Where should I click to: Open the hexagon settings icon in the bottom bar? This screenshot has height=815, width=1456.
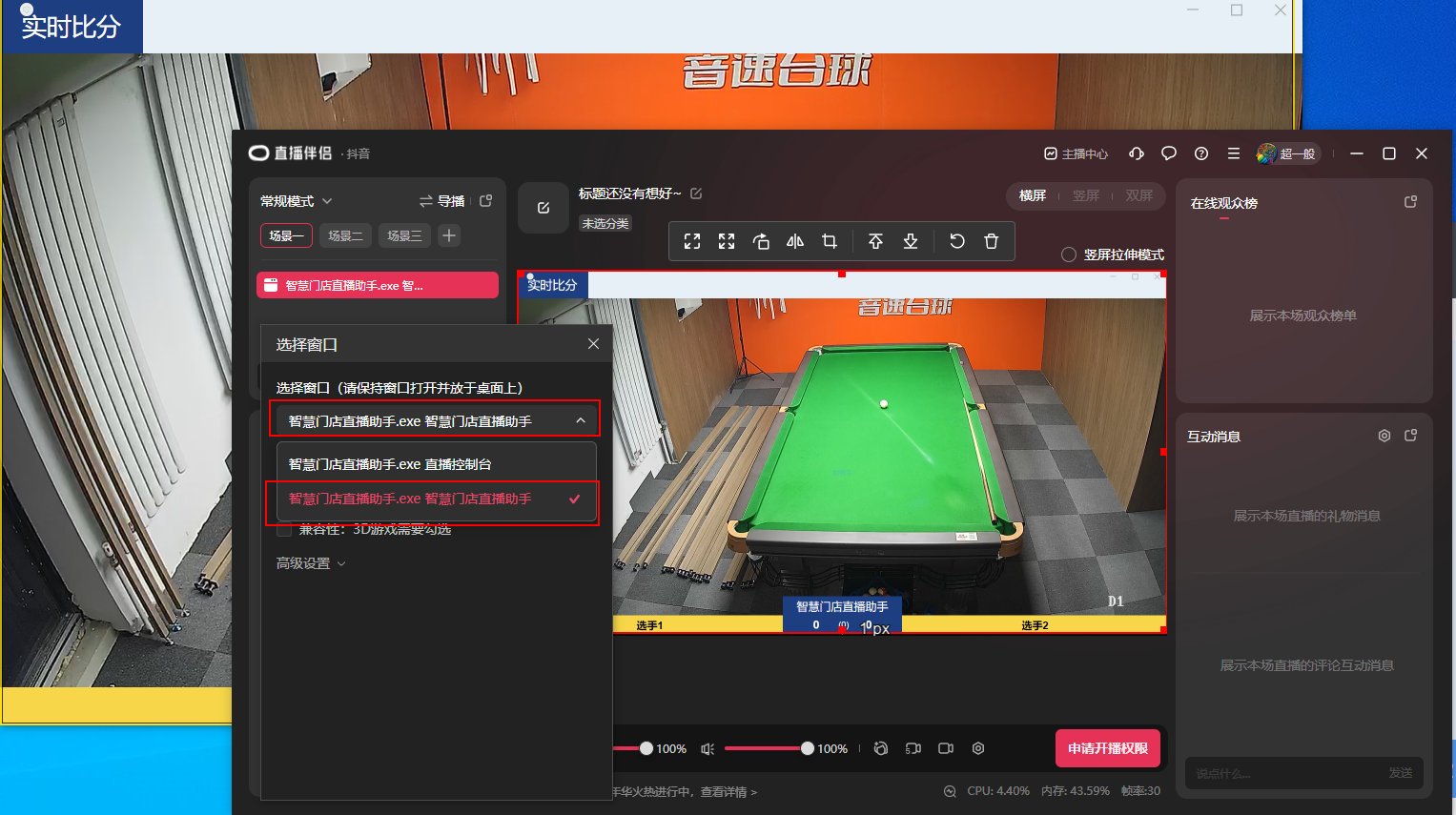click(978, 749)
